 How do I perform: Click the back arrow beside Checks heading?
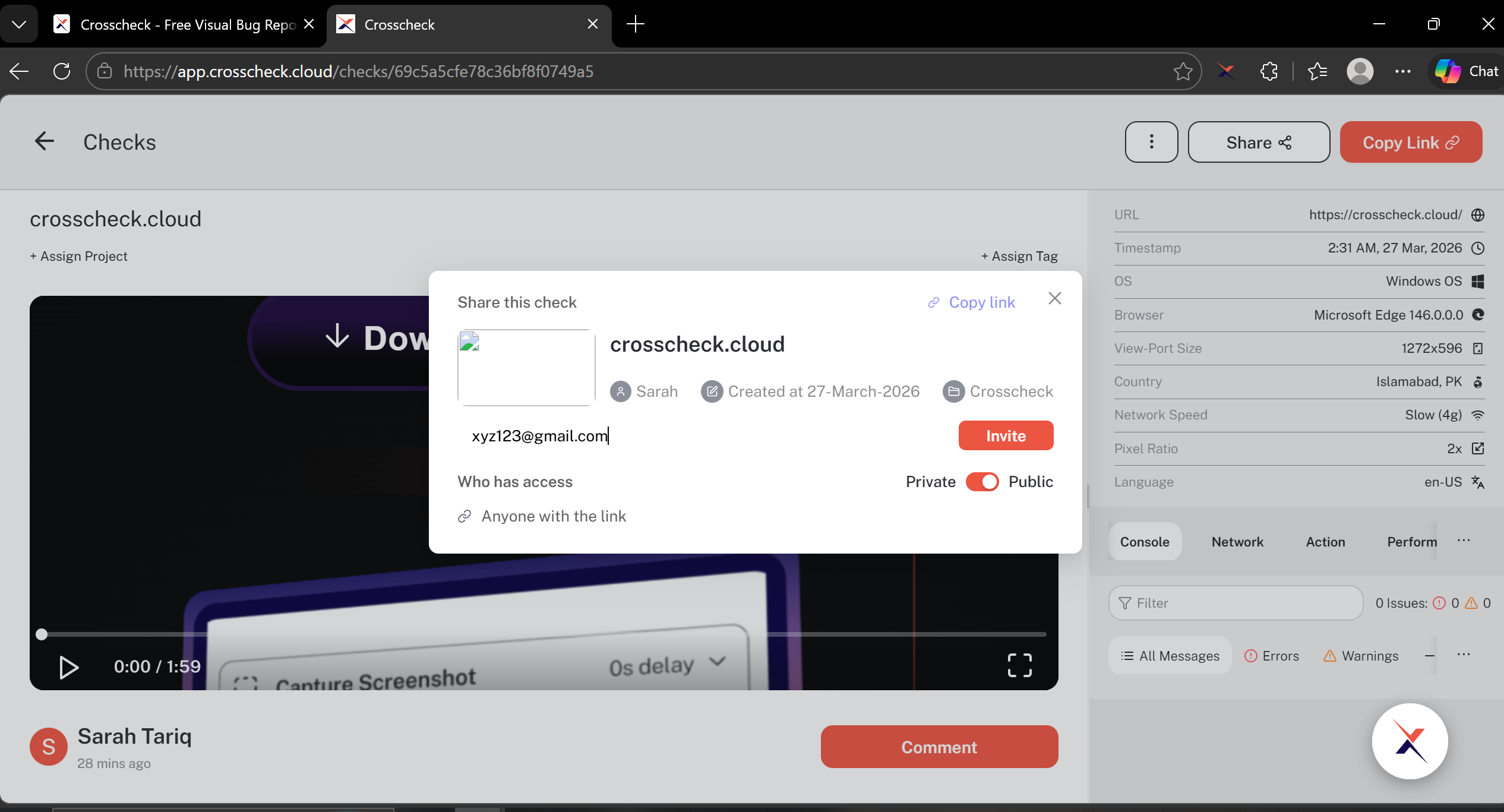[x=45, y=141]
